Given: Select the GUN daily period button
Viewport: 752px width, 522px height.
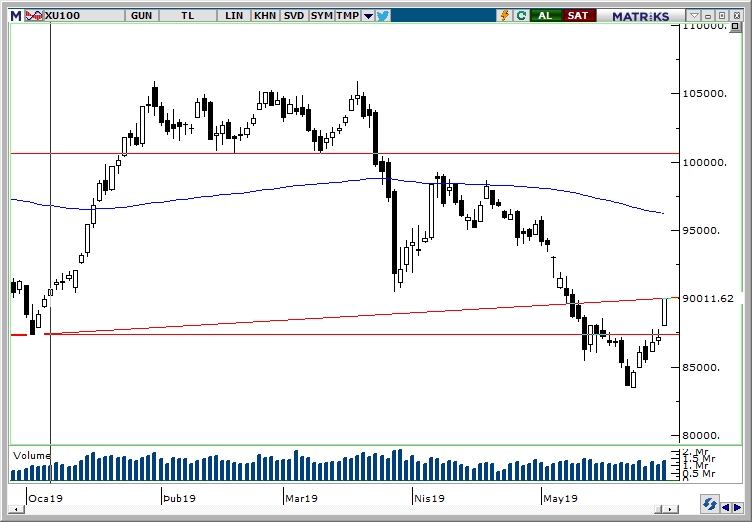Looking at the screenshot, I should (141, 16).
